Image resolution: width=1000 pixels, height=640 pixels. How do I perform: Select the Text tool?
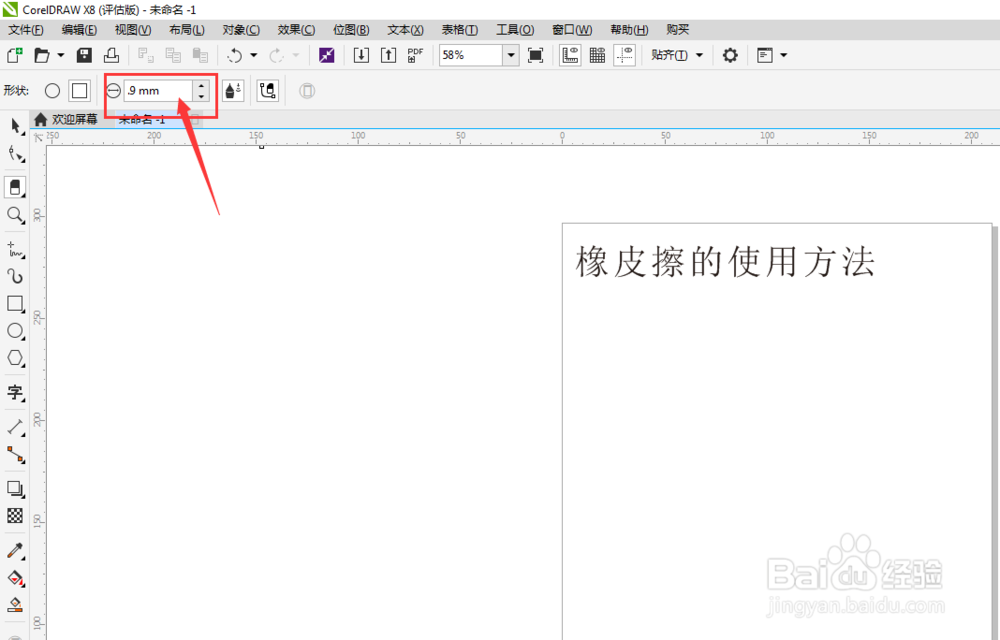click(16, 393)
